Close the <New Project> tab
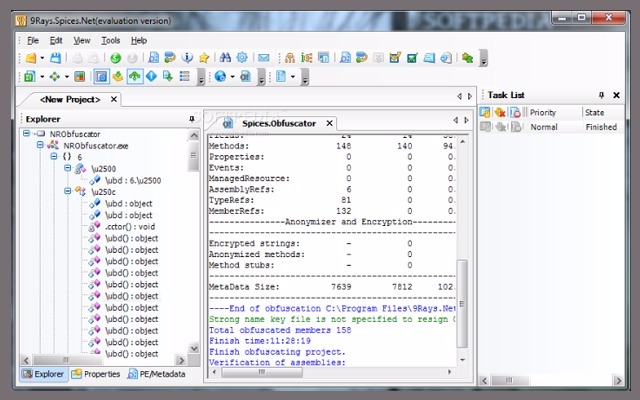 coord(114,99)
